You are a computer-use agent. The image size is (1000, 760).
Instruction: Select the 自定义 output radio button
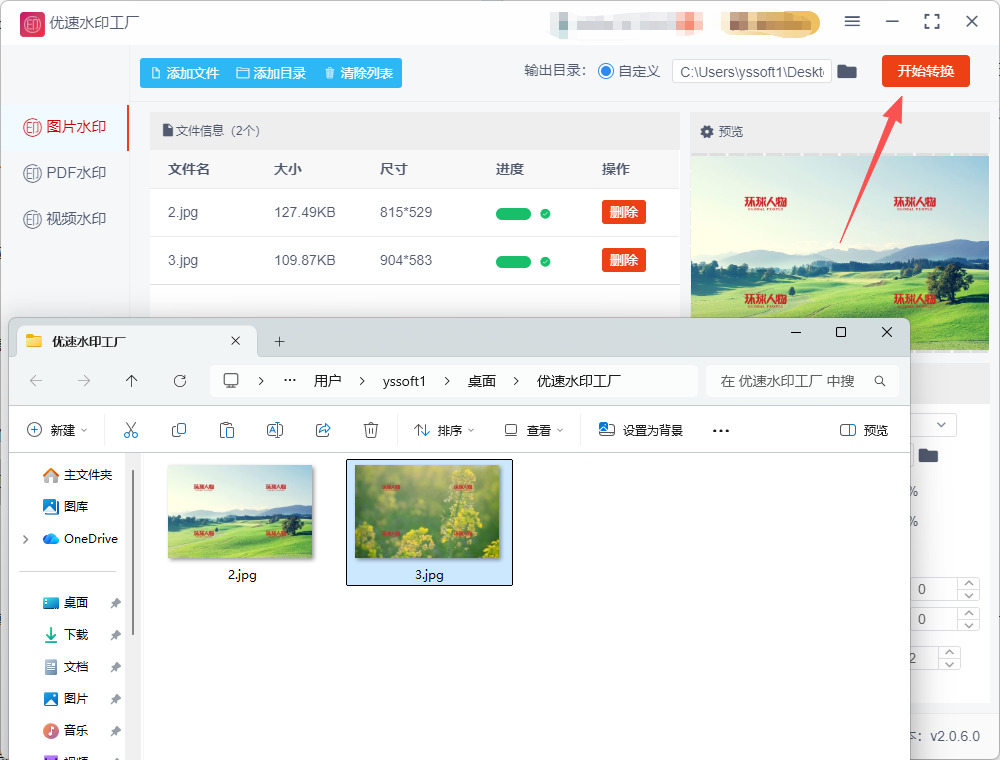click(606, 71)
